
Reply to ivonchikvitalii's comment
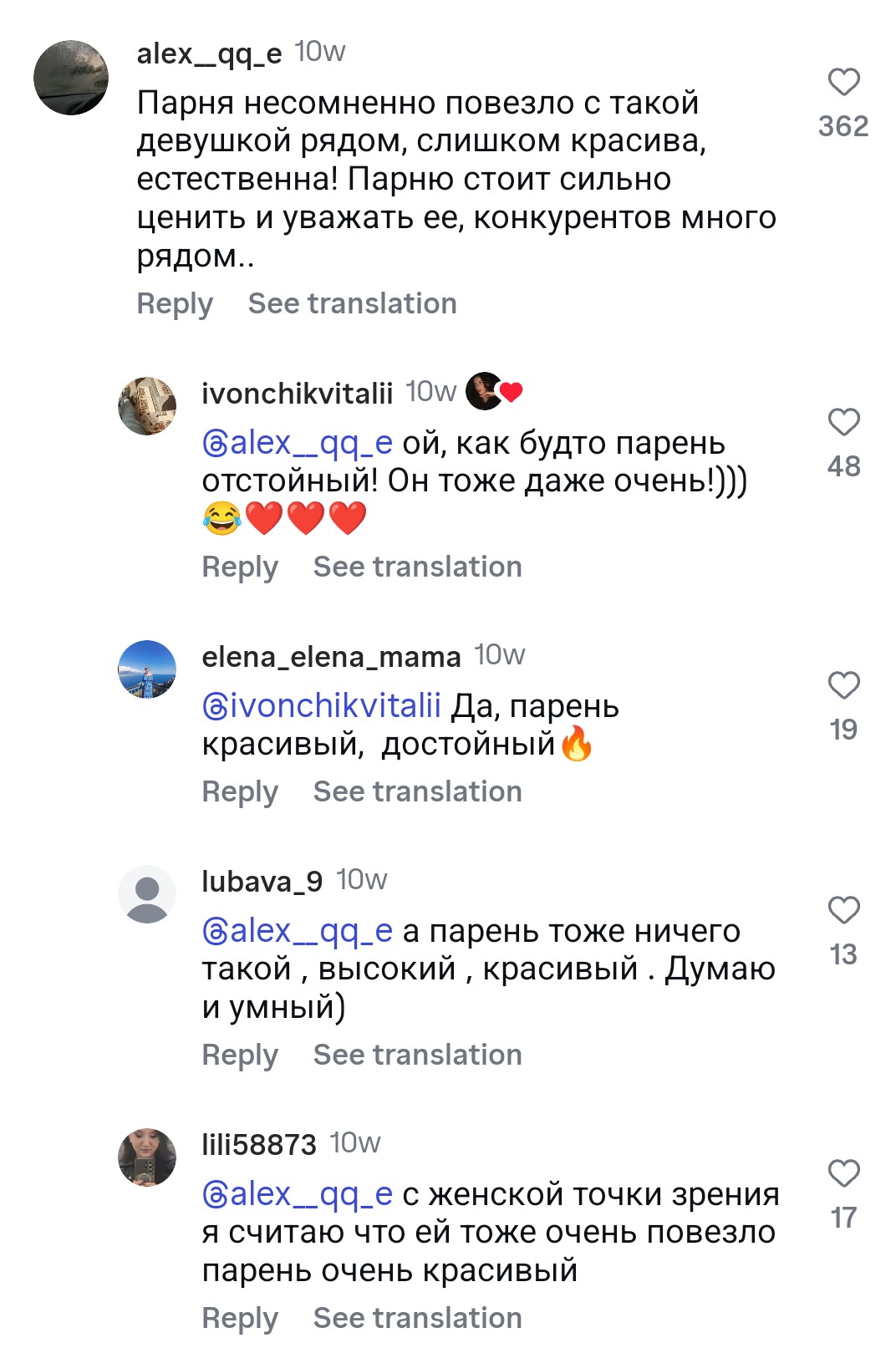tap(240, 567)
